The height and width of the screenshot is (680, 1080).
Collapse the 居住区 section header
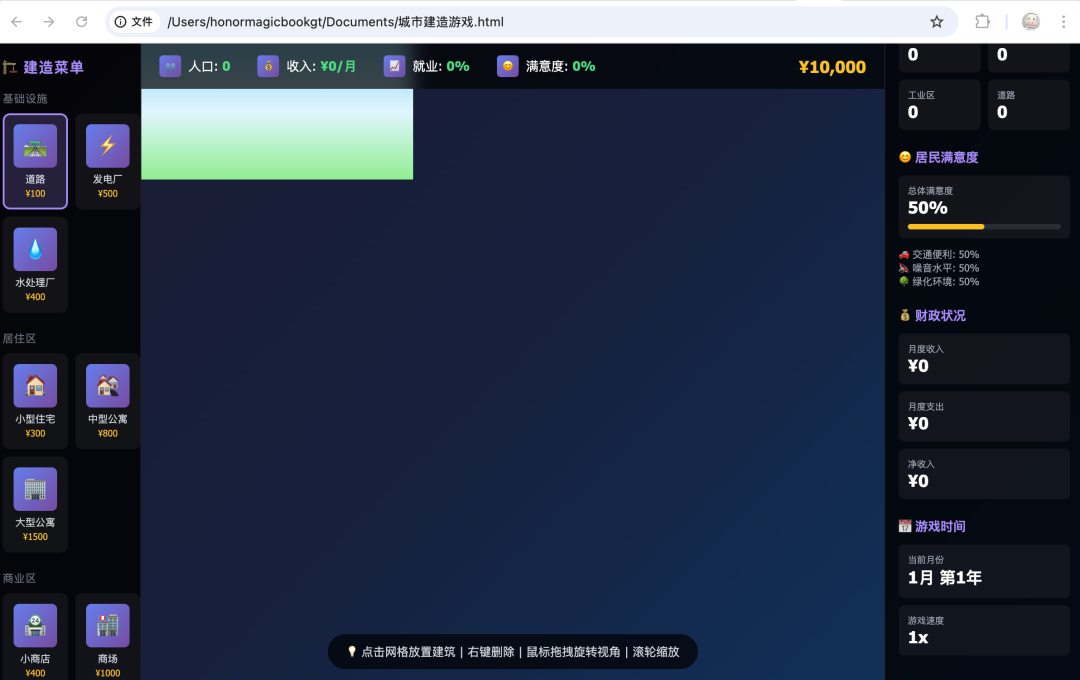pyautogui.click(x=20, y=338)
